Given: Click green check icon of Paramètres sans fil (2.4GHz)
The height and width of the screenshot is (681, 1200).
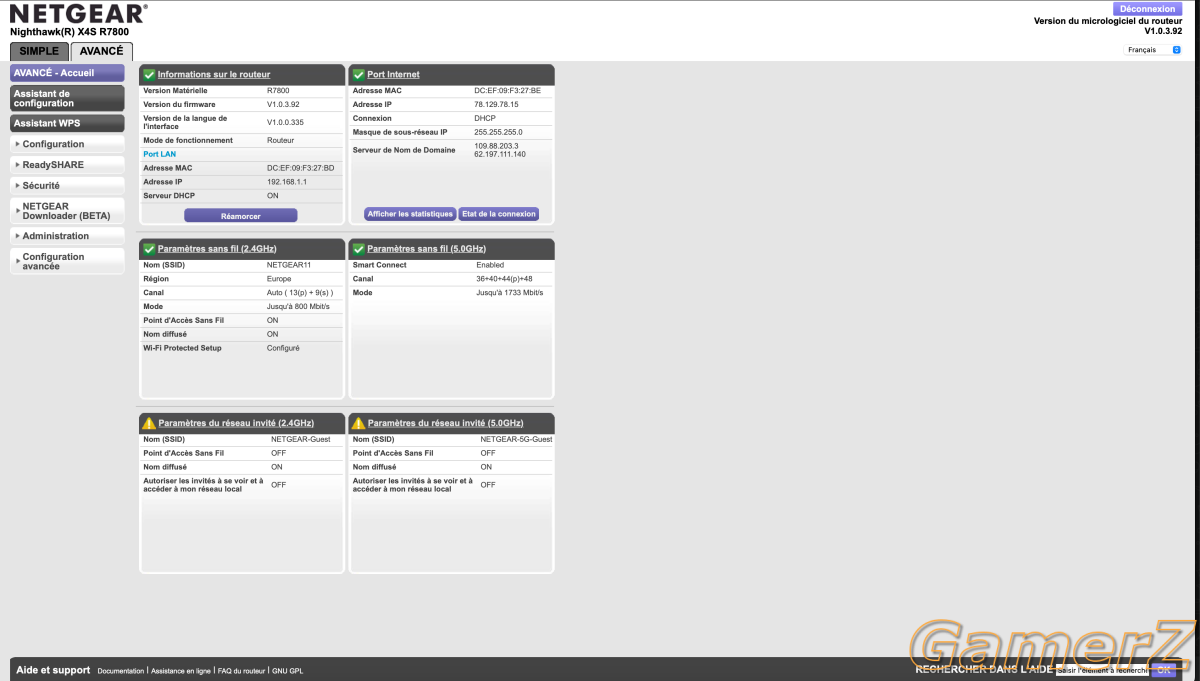Looking at the screenshot, I should 149,248.
